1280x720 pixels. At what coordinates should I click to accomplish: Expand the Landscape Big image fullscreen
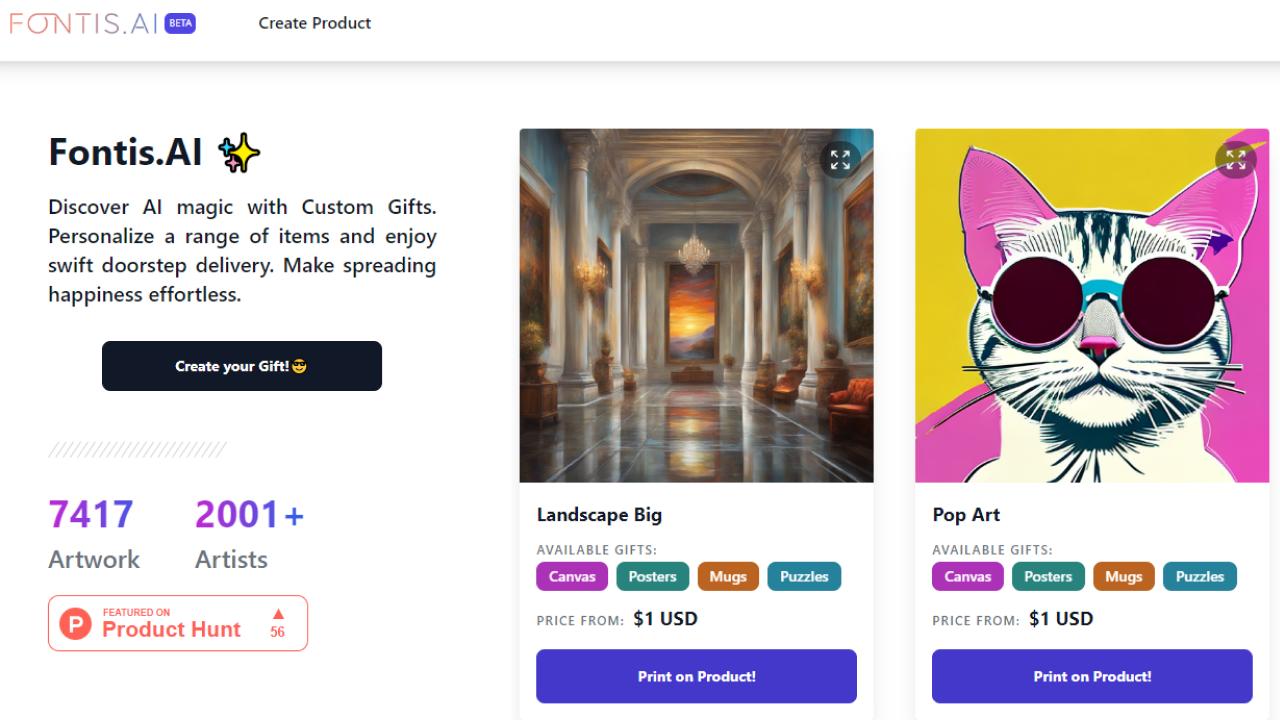tap(840, 159)
